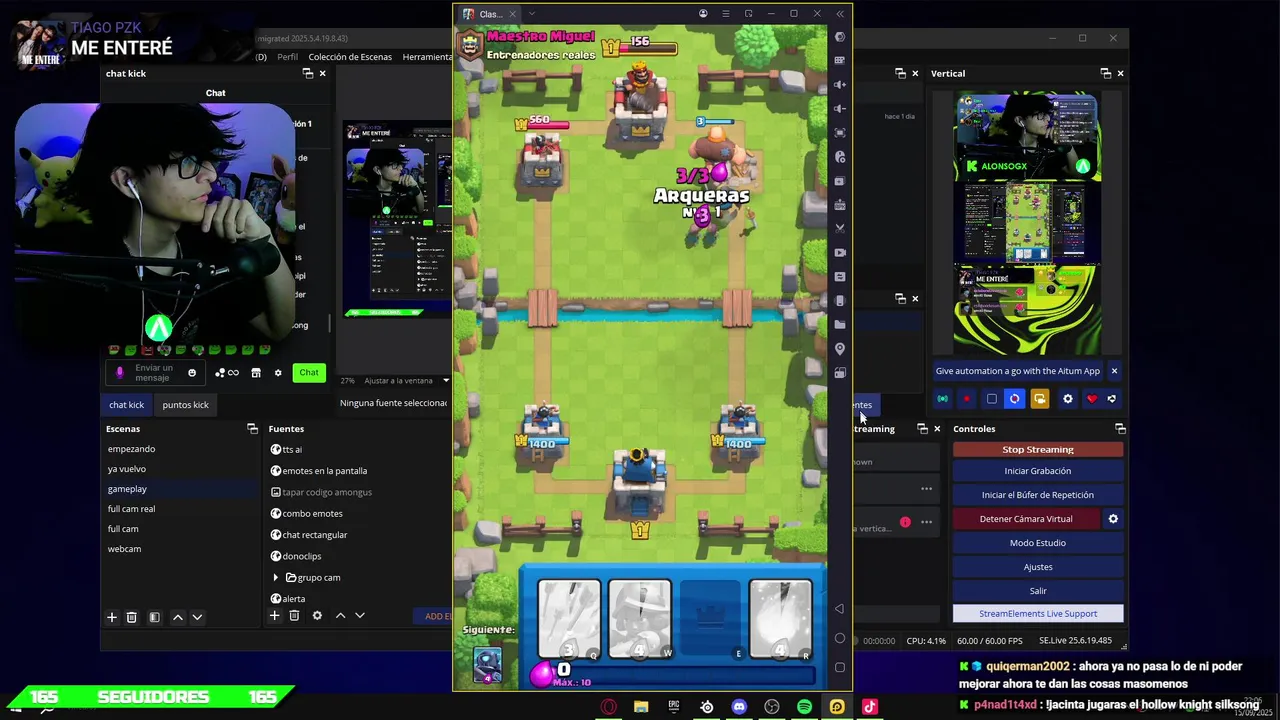Switch to the puntos kick tab

[186, 405]
